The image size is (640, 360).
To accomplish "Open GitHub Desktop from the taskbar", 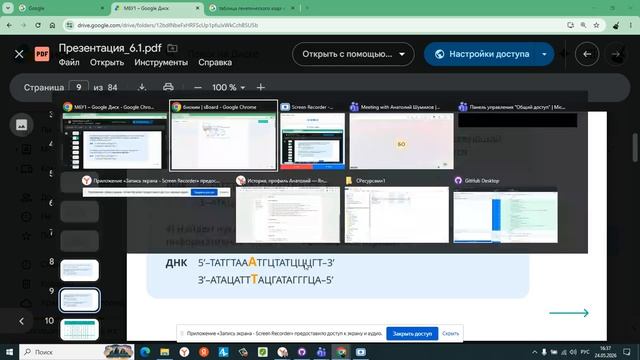I will pos(302,352).
